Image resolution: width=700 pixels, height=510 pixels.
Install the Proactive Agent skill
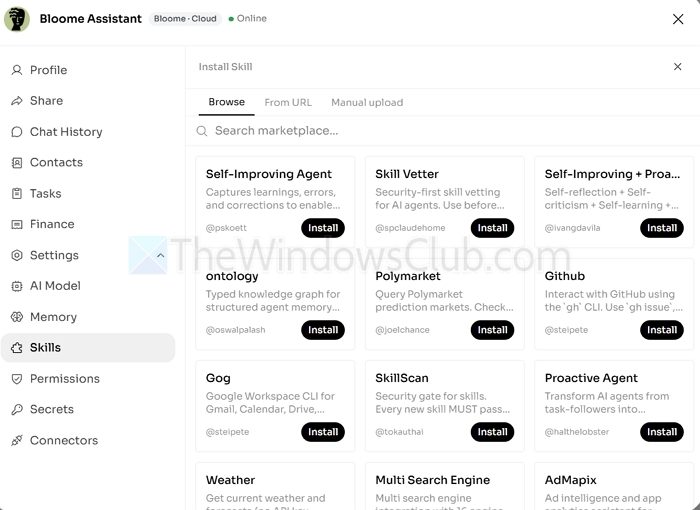[x=662, y=432]
